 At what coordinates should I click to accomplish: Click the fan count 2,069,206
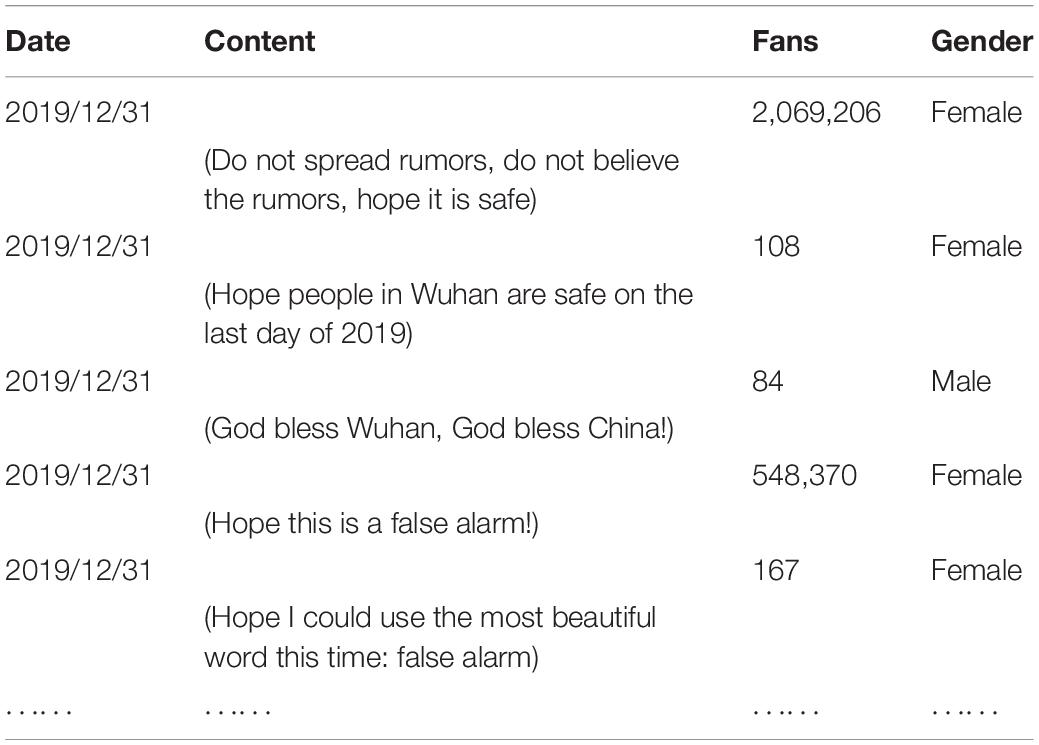pos(816,113)
